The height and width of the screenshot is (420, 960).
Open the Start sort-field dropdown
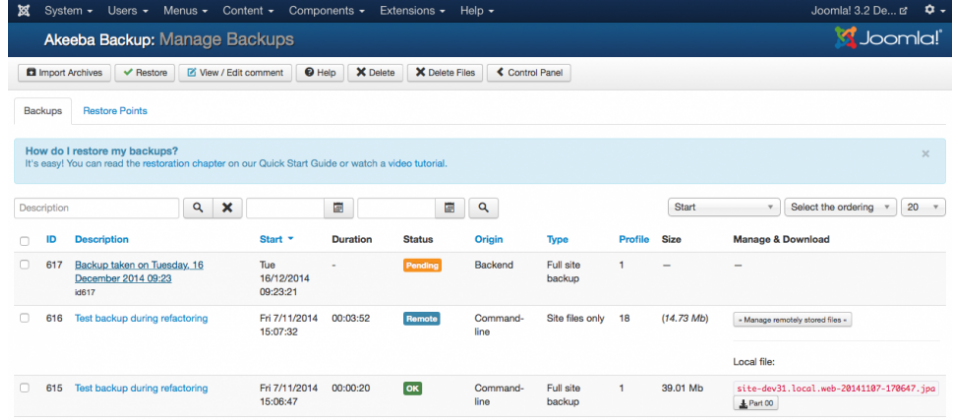click(724, 207)
